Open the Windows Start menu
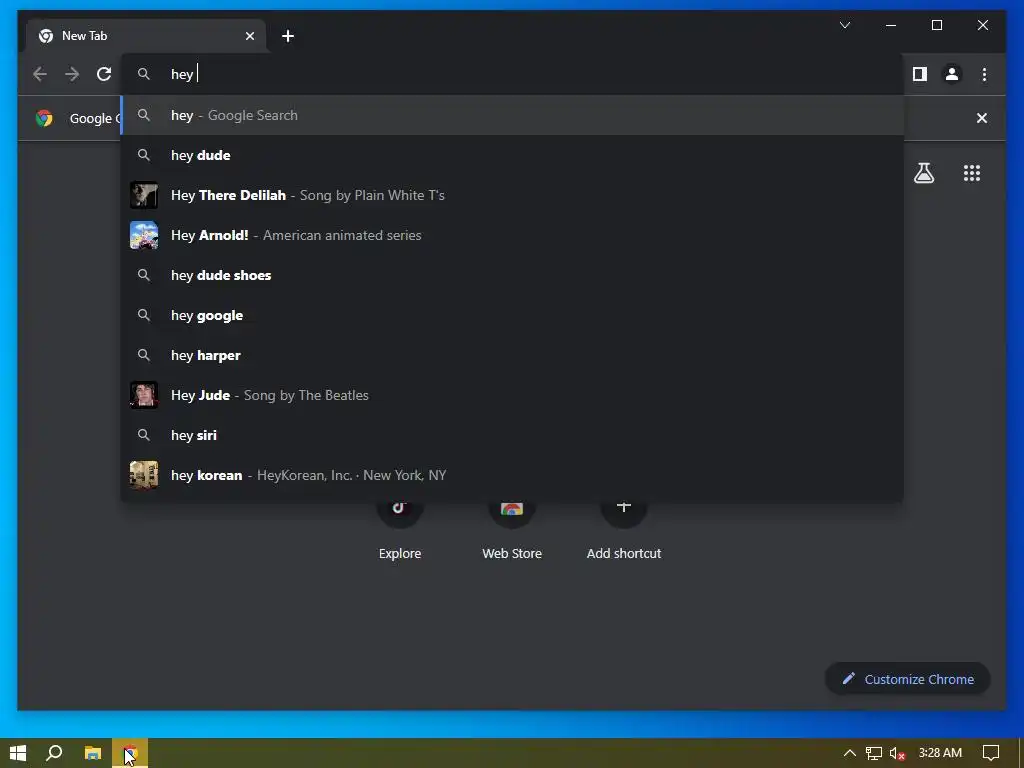1024x768 pixels. click(x=18, y=753)
